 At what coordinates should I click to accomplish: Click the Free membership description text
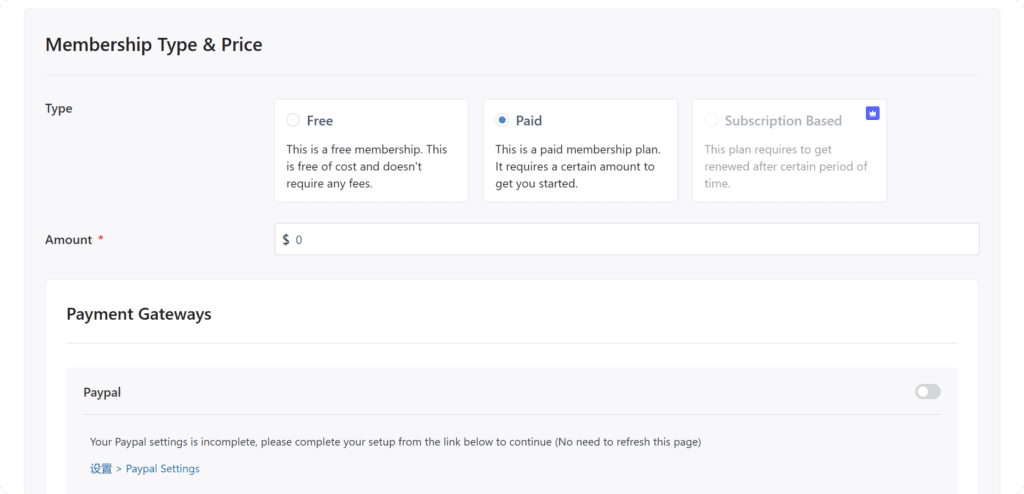[366, 166]
